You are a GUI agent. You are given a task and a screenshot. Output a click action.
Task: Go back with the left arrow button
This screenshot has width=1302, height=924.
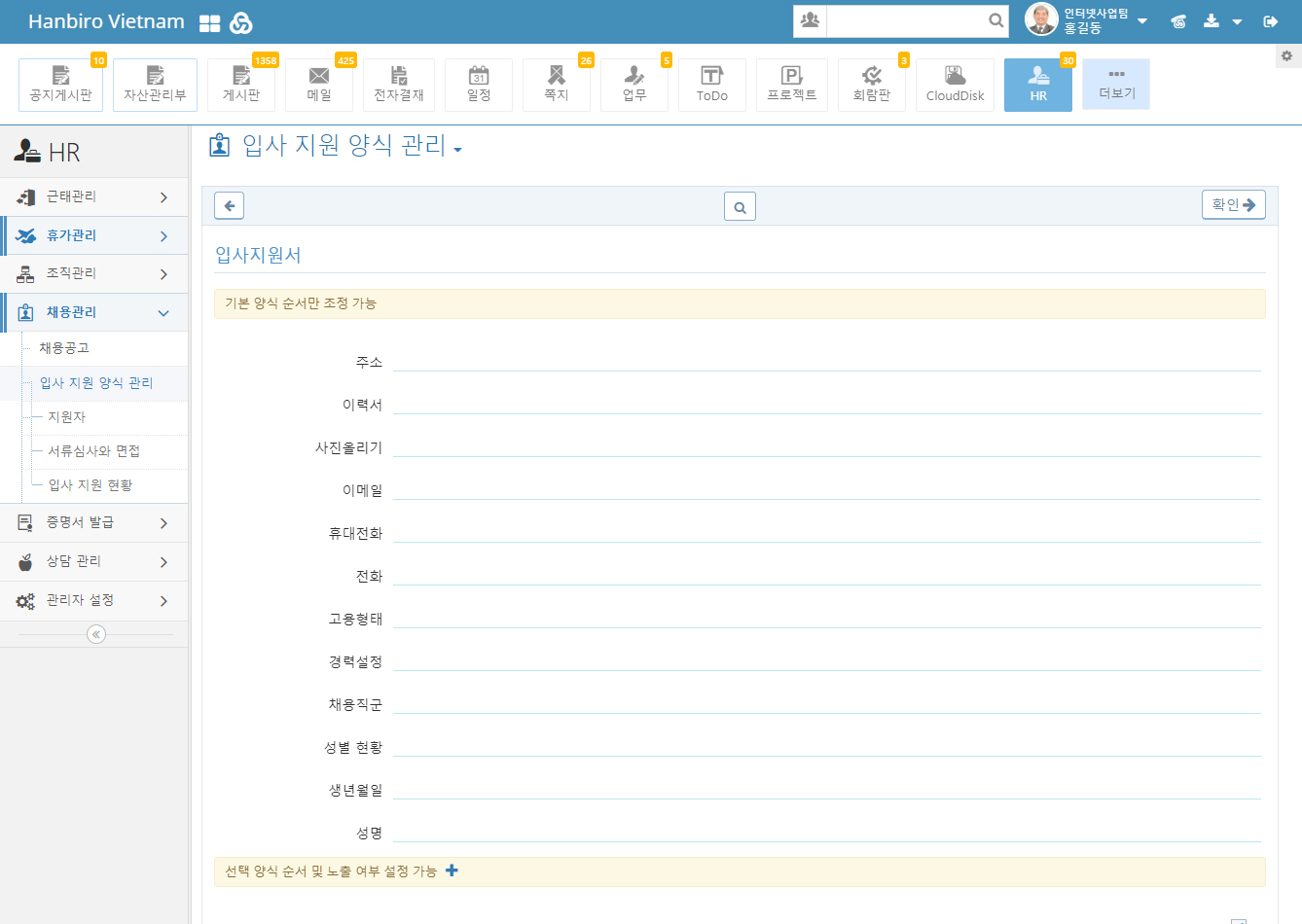click(x=230, y=206)
